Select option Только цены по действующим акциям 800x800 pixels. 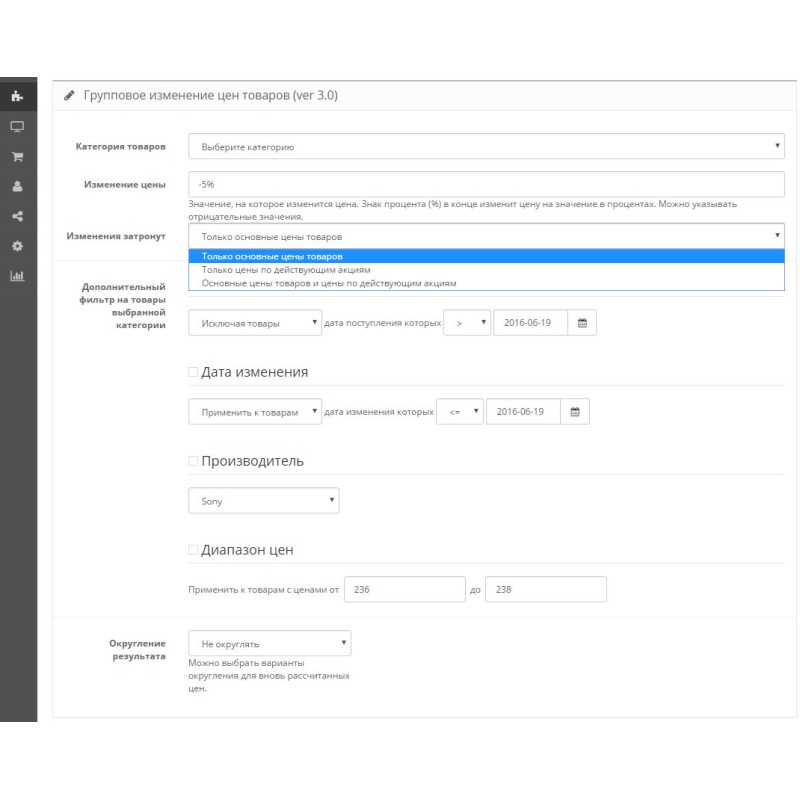(x=286, y=270)
